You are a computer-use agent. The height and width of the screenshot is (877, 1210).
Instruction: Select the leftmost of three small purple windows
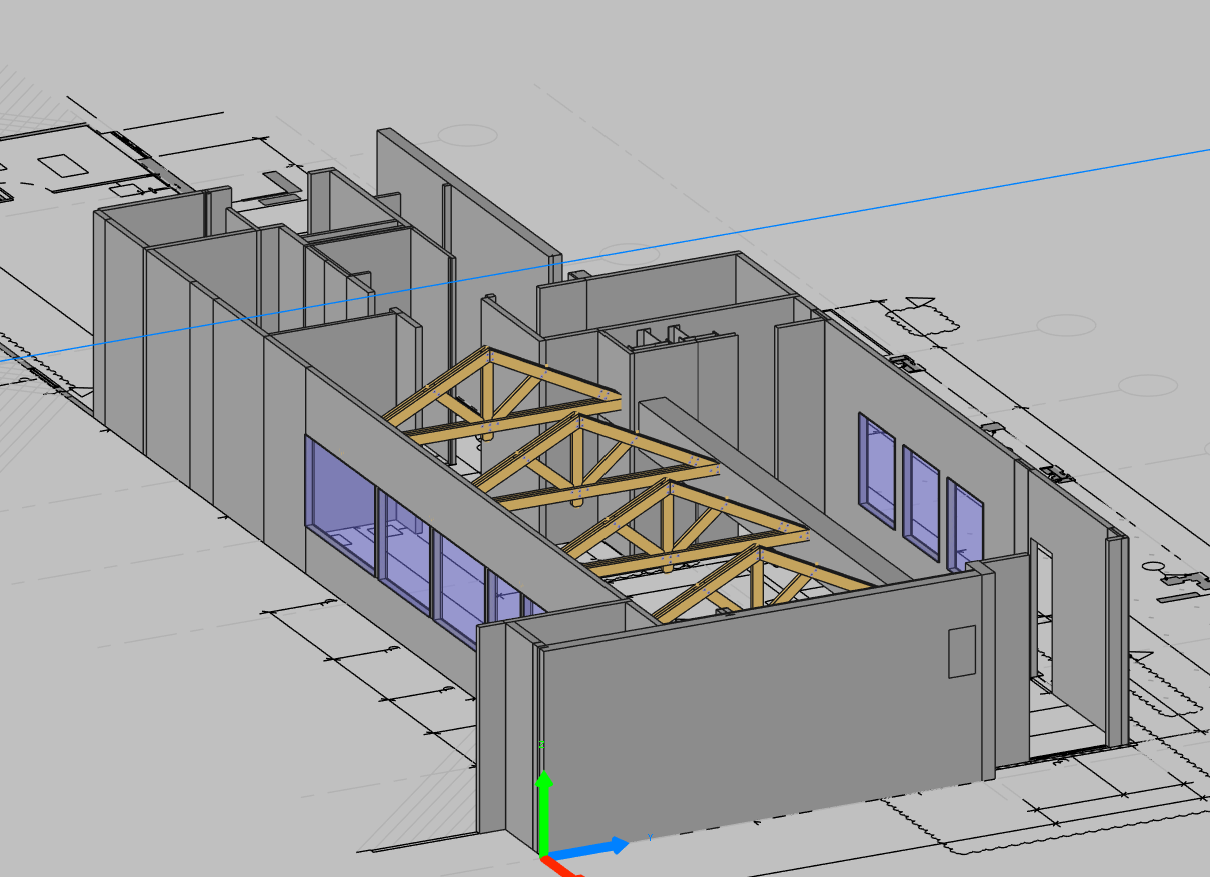(876, 469)
